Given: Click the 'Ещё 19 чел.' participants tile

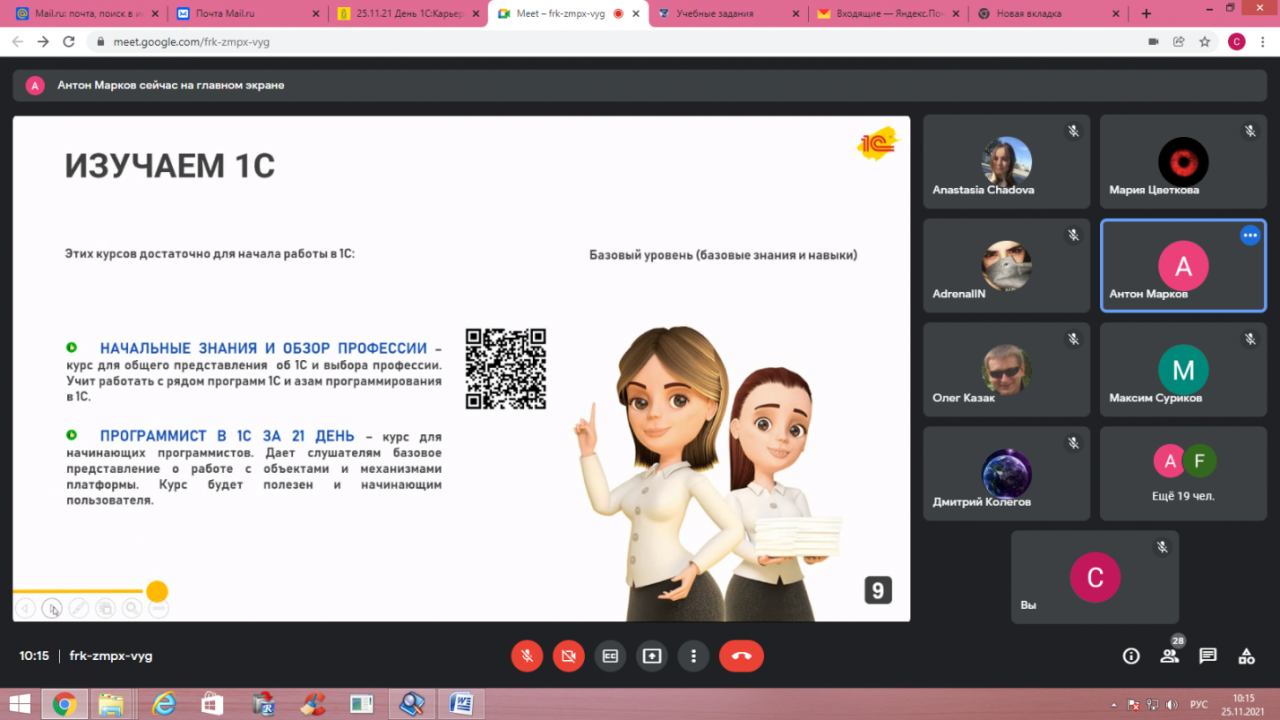Looking at the screenshot, I should (x=1183, y=473).
